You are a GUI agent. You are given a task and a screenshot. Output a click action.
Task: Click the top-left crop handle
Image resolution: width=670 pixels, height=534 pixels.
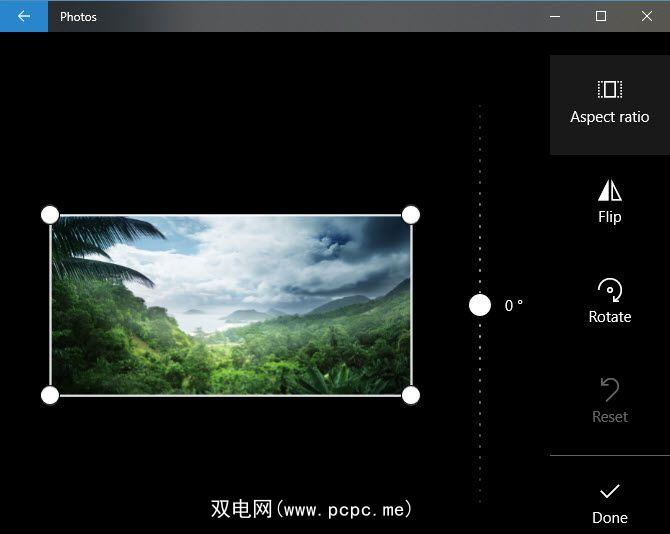[x=50, y=214]
